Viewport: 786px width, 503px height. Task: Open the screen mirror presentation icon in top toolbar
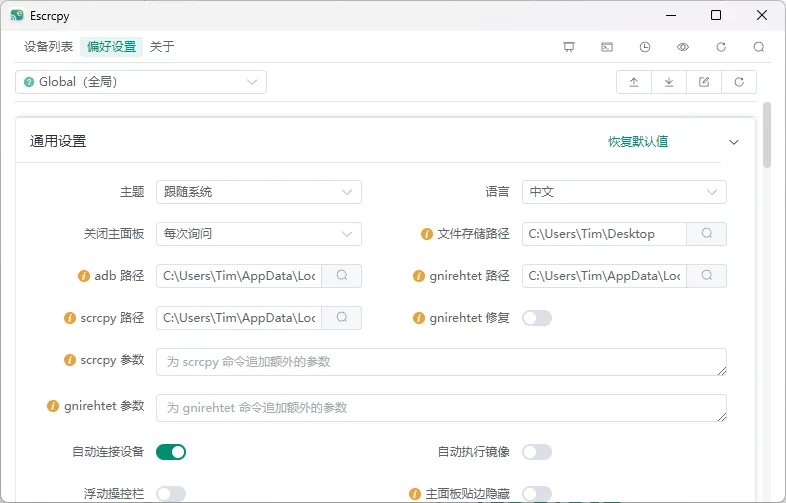point(568,47)
